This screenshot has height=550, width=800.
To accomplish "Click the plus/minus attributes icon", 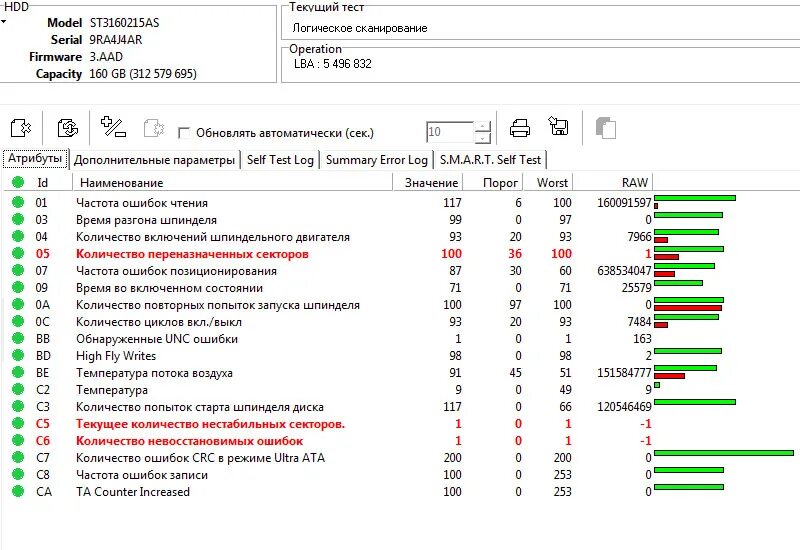I will (113, 127).
